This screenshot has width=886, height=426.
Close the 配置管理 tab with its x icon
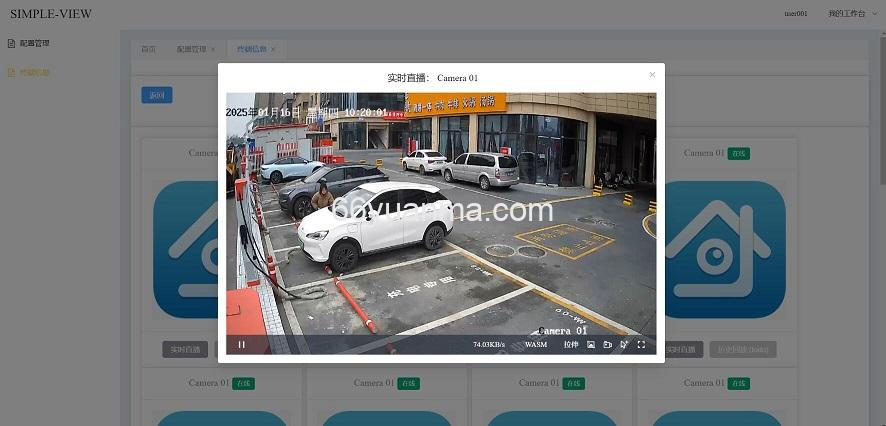[213, 49]
